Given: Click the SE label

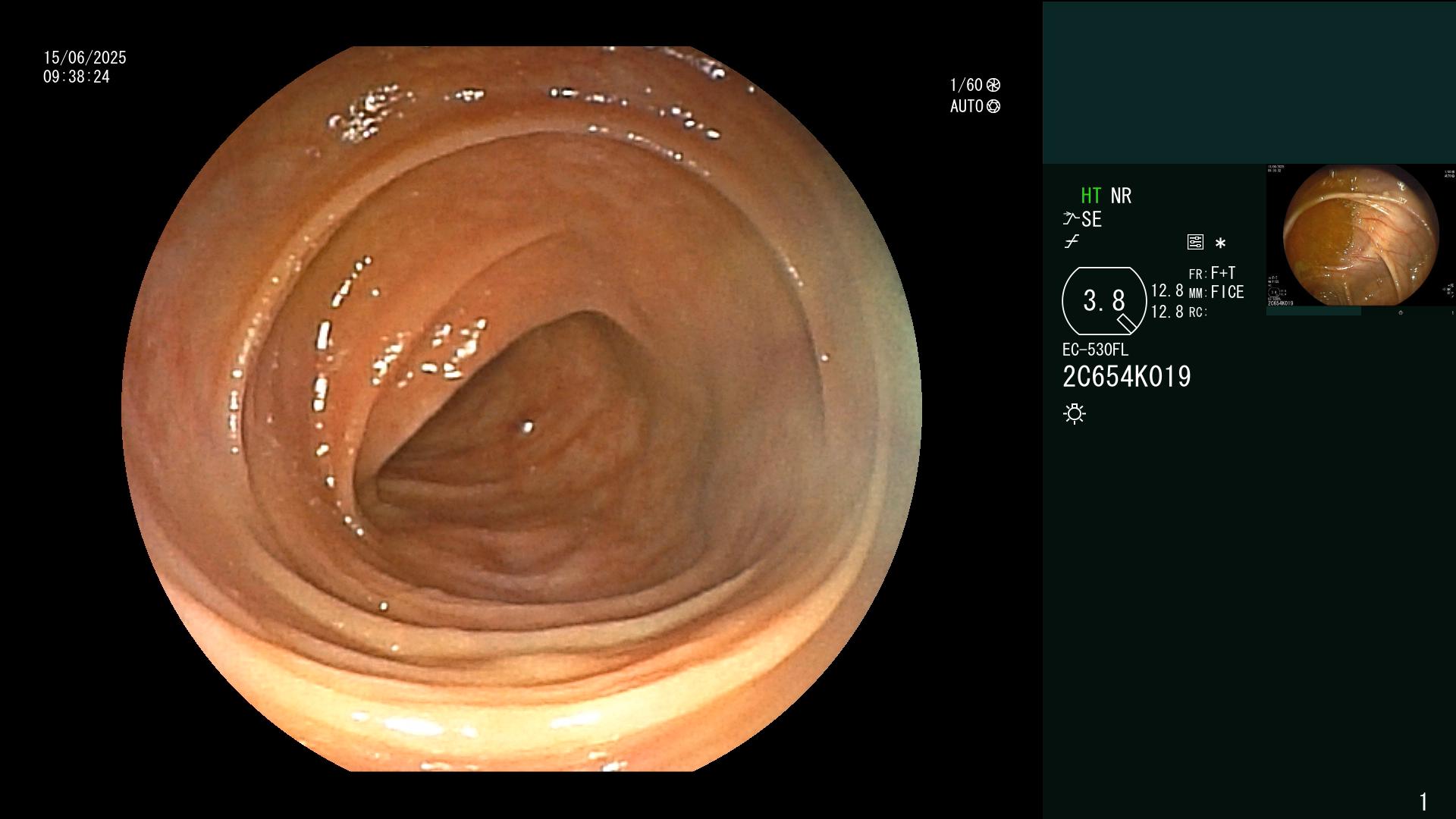Looking at the screenshot, I should (1091, 220).
